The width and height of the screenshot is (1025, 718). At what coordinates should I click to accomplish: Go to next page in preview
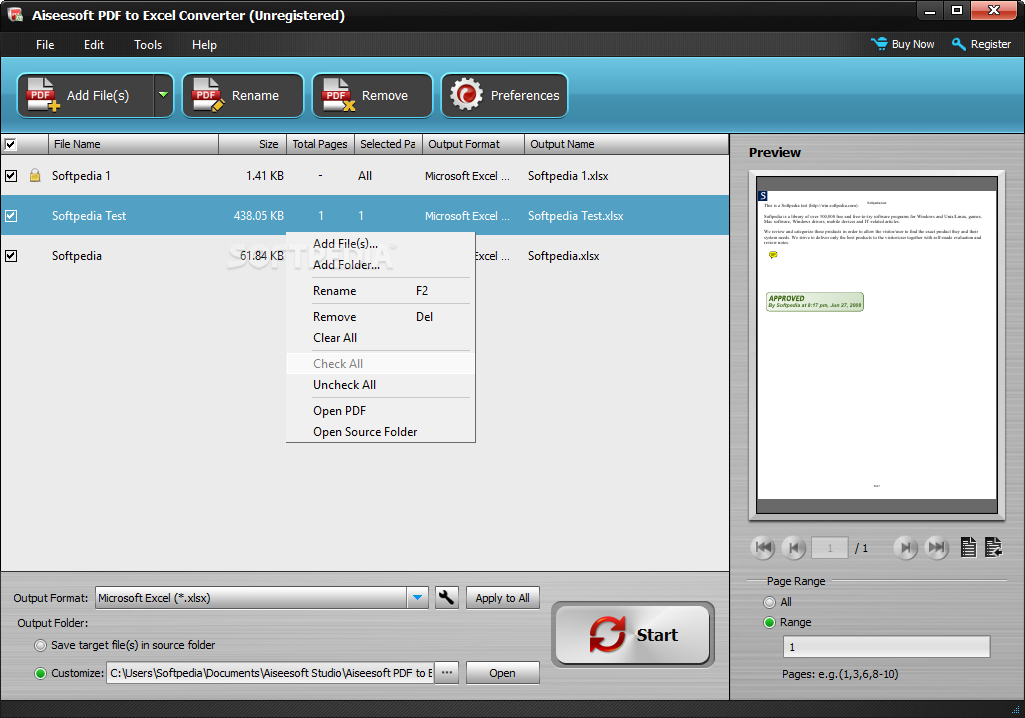(x=905, y=547)
